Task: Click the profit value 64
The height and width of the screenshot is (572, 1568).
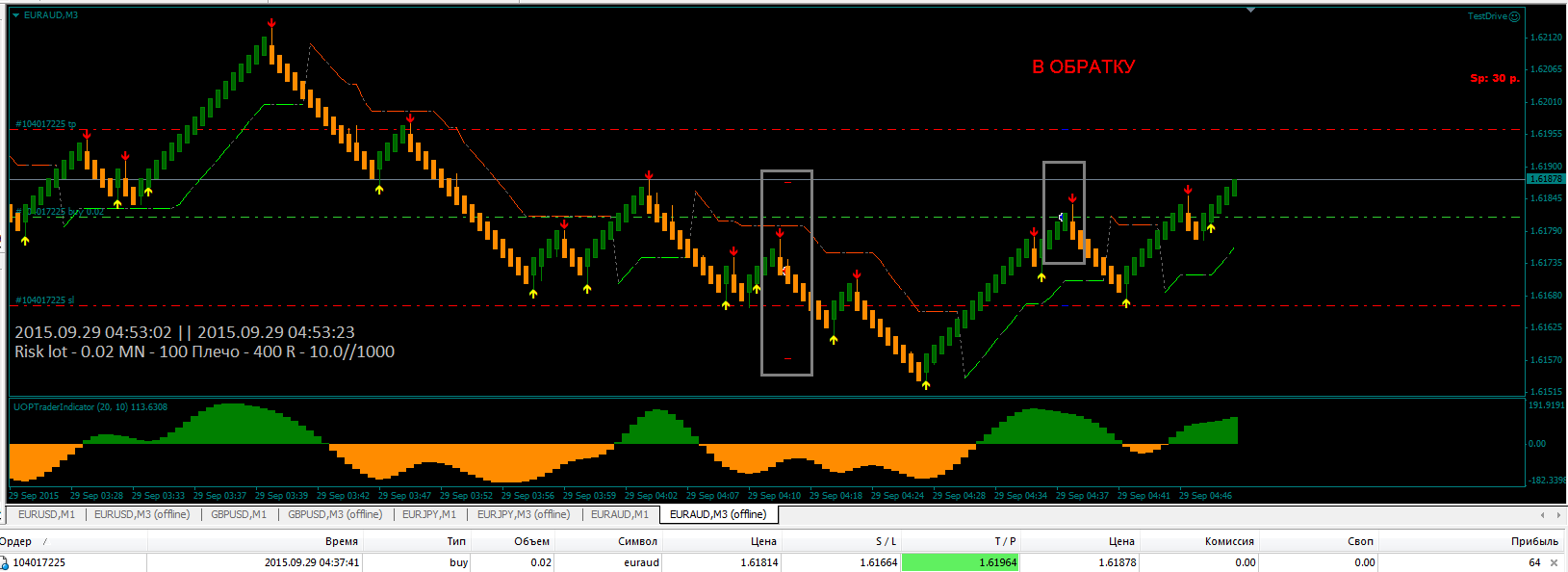Action: tap(1534, 562)
